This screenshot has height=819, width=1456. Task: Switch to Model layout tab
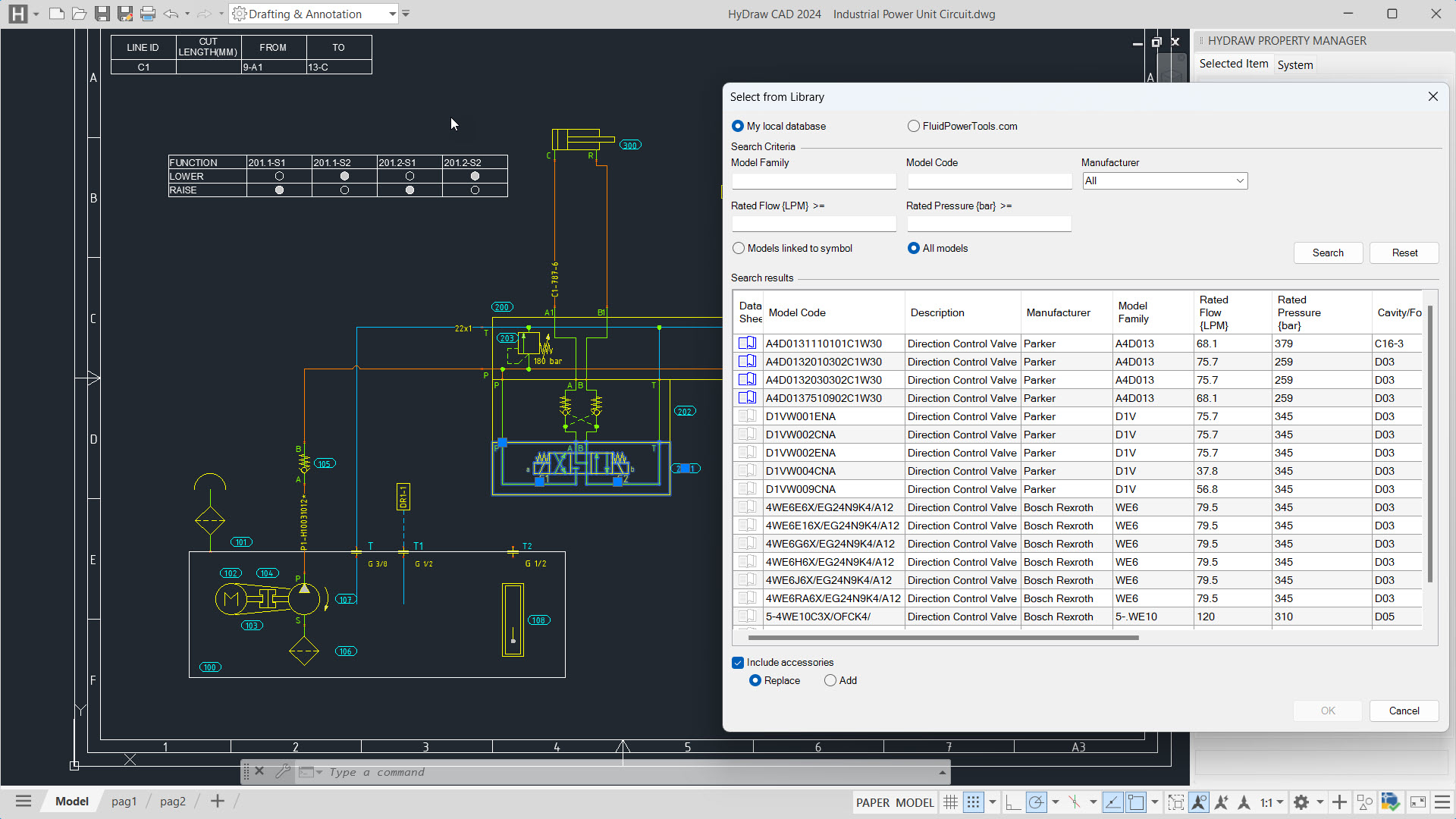pyautogui.click(x=72, y=802)
